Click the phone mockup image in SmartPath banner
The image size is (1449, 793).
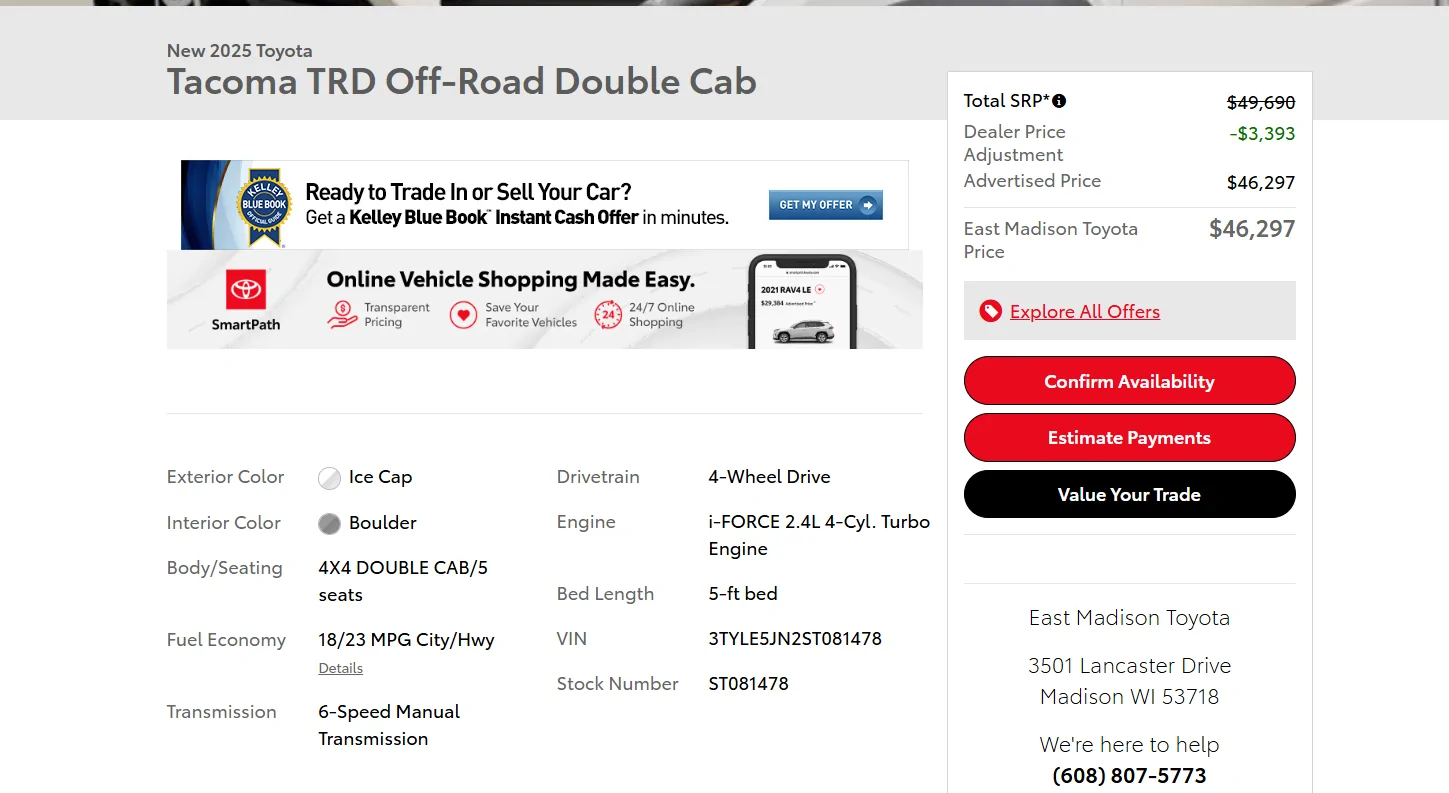[802, 302]
